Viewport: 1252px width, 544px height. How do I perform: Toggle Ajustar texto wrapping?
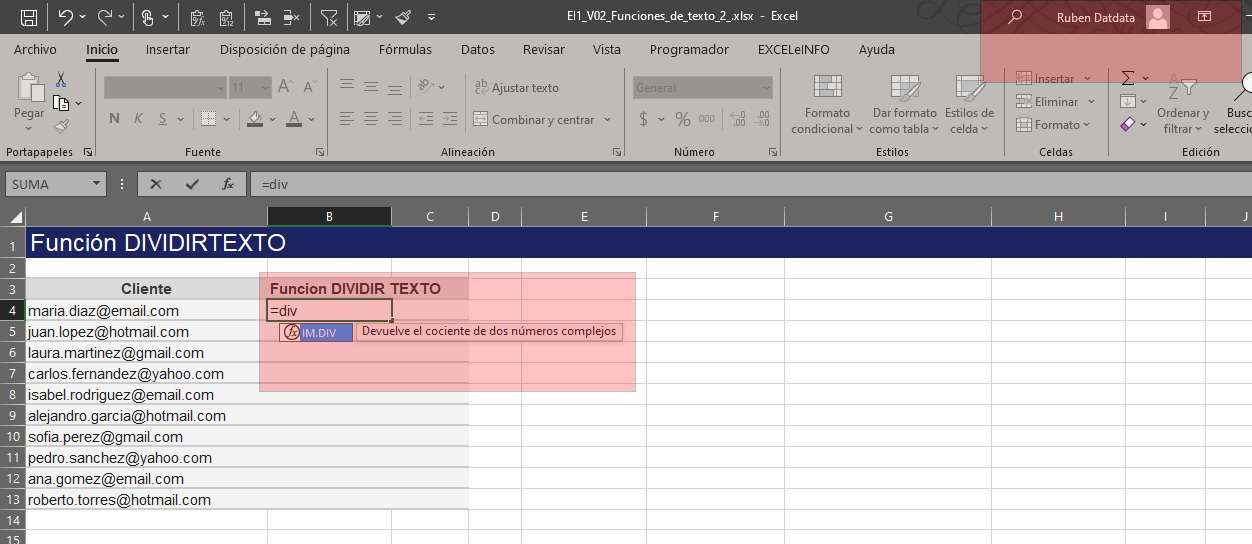click(516, 88)
